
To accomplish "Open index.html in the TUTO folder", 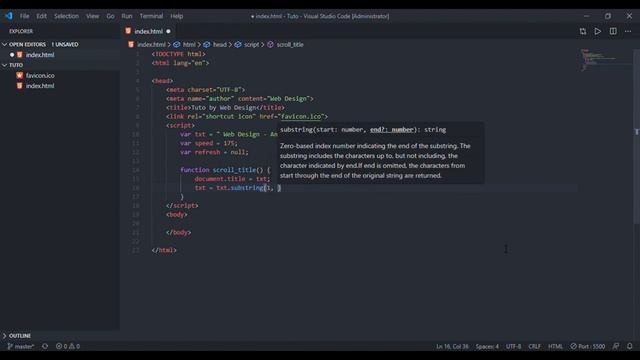I will tap(40, 86).
